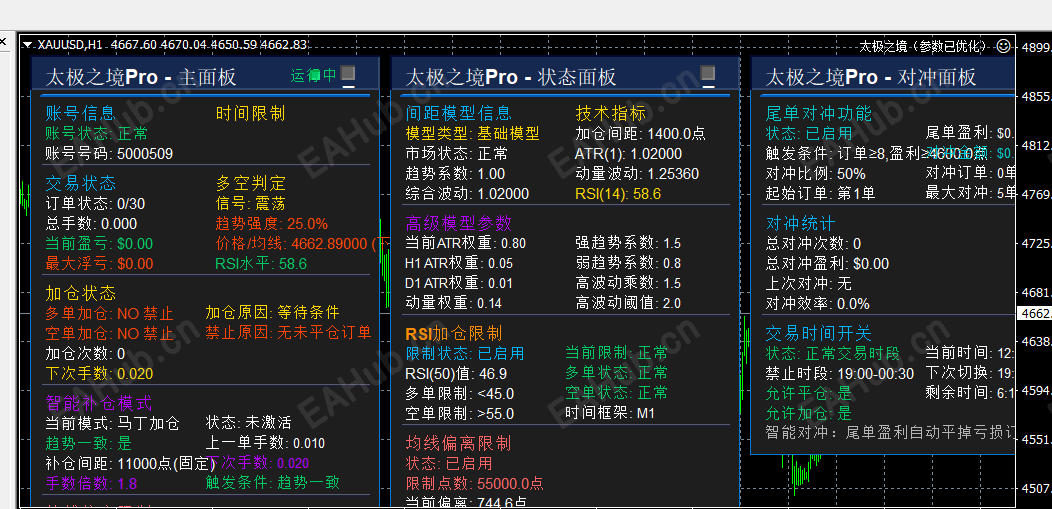
Task: Click the 加仓原因: 等待条件 line
Action: (x=272, y=313)
